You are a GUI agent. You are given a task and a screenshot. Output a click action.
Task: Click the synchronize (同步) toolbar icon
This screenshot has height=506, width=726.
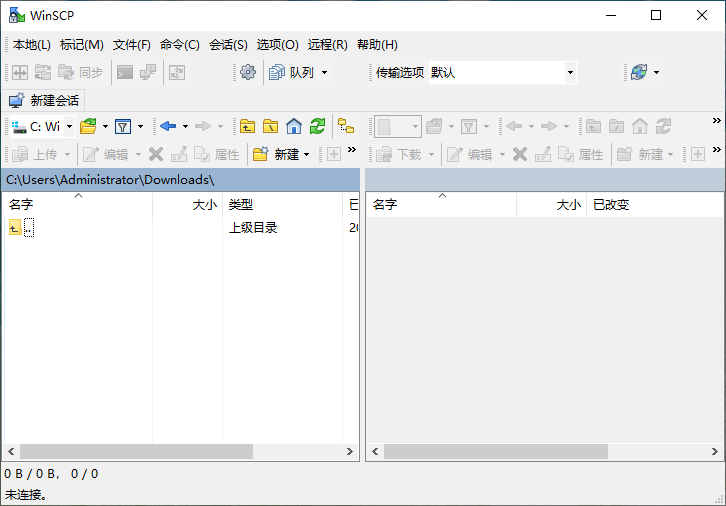(x=66, y=72)
